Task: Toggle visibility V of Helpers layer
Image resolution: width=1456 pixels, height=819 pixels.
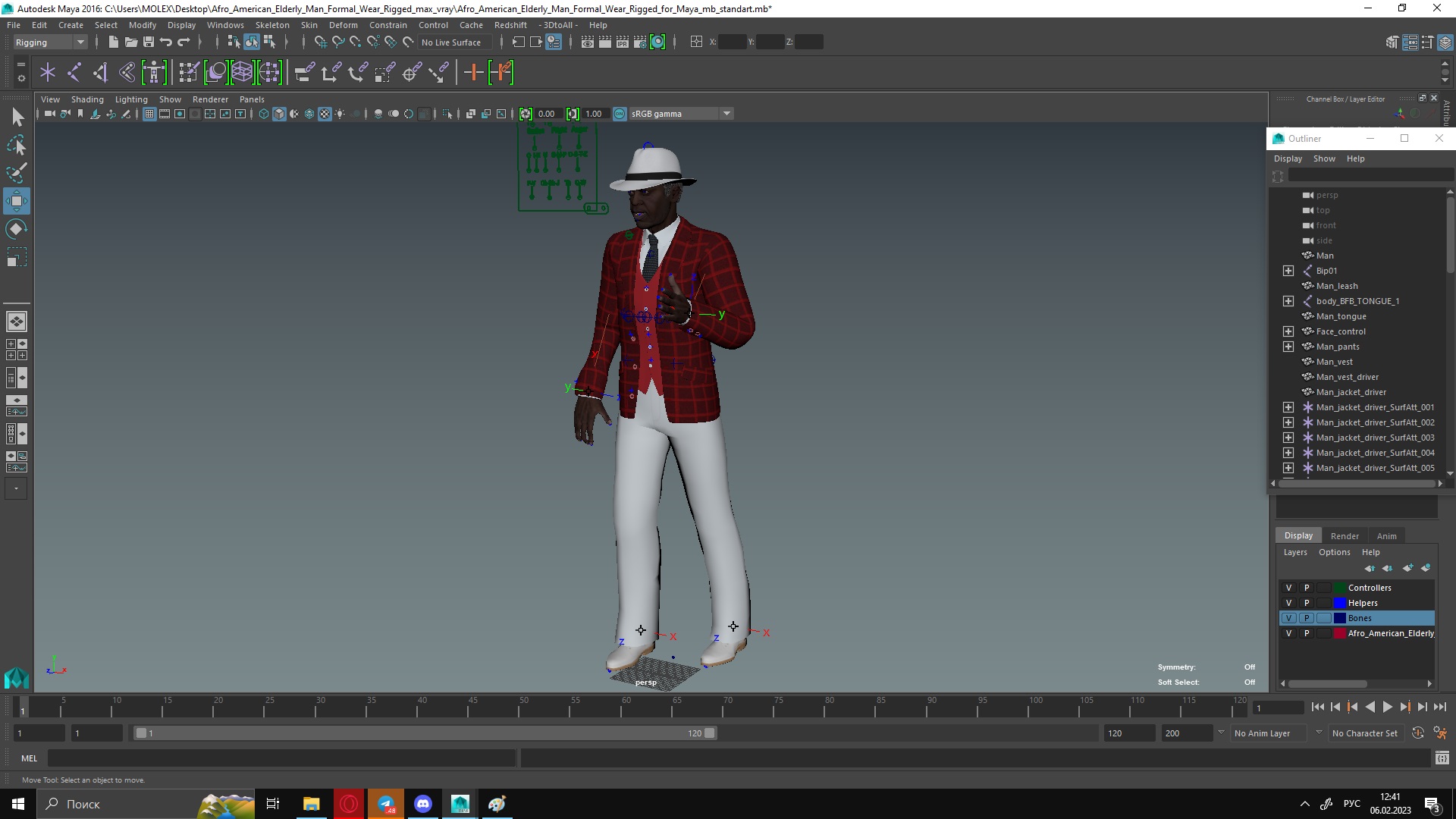Action: point(1288,603)
